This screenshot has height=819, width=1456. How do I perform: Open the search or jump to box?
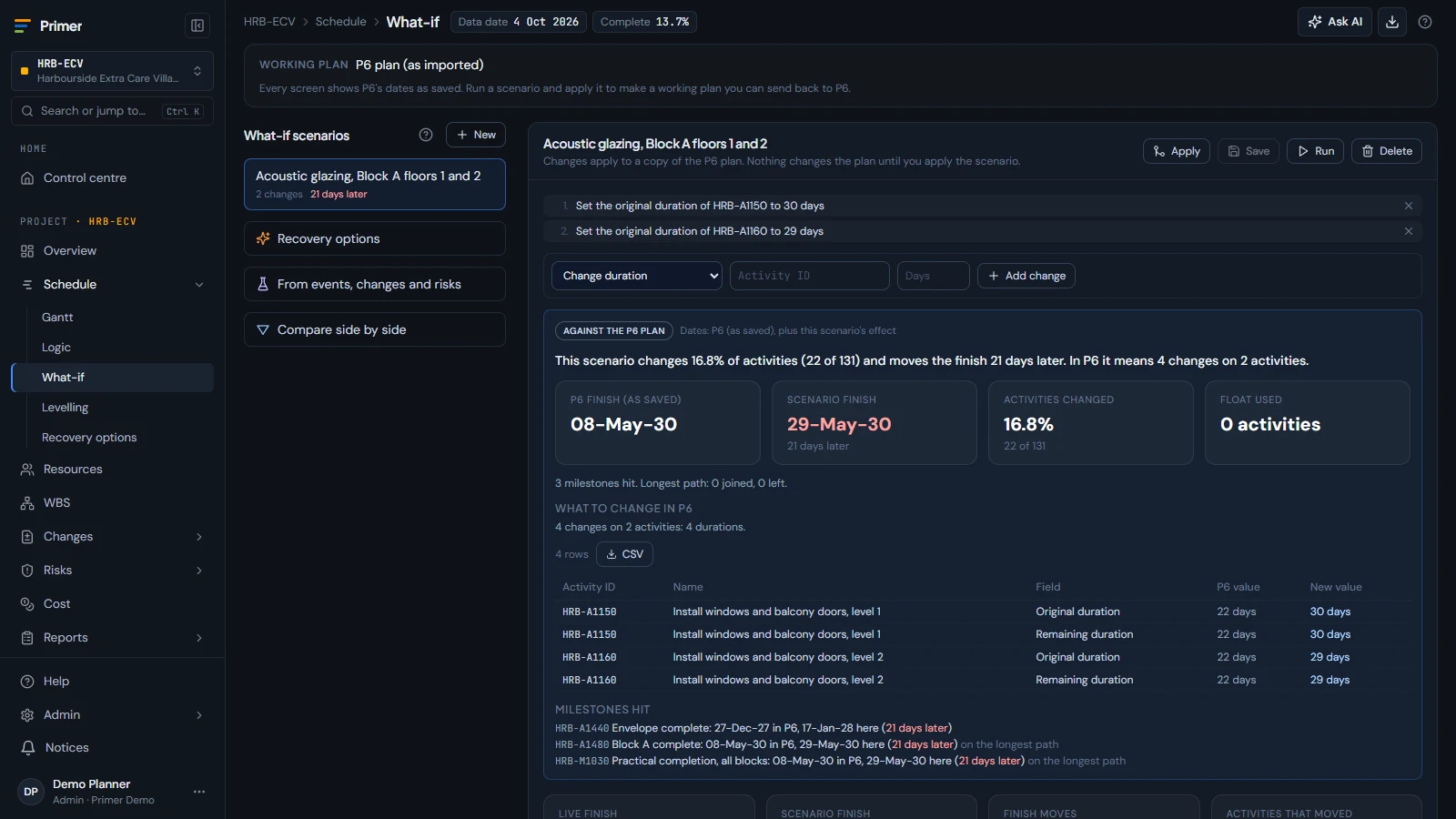point(112,111)
